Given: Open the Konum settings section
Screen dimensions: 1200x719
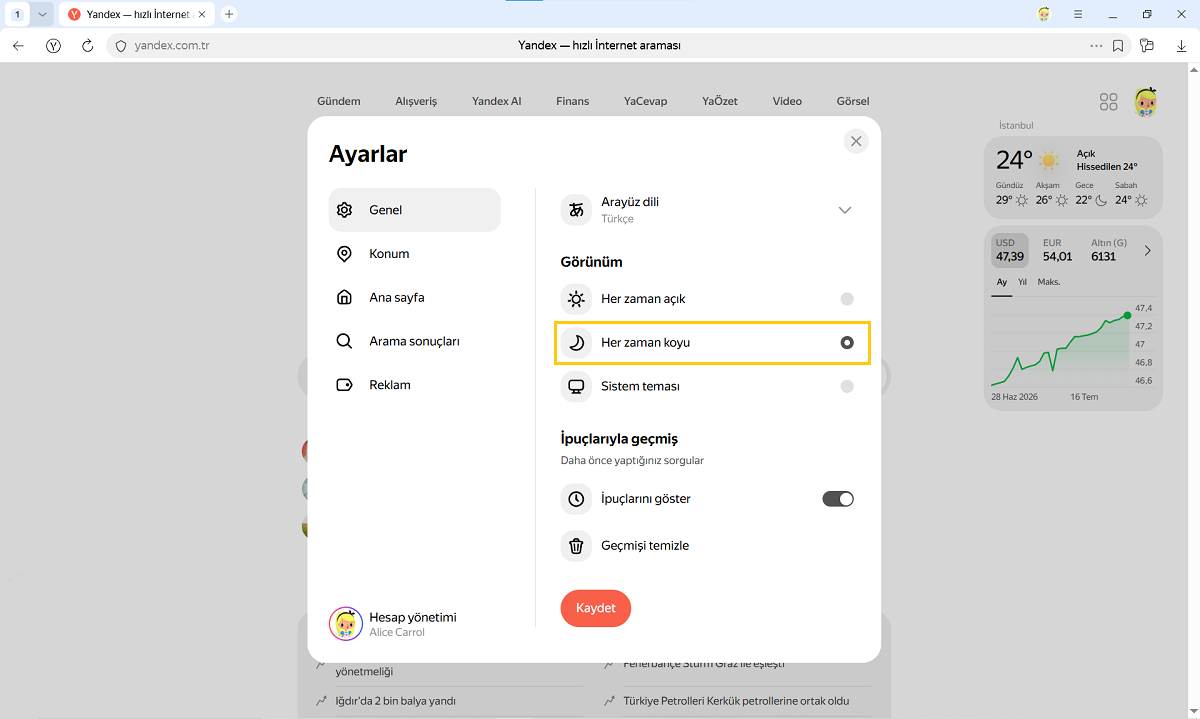Looking at the screenshot, I should pos(414,254).
